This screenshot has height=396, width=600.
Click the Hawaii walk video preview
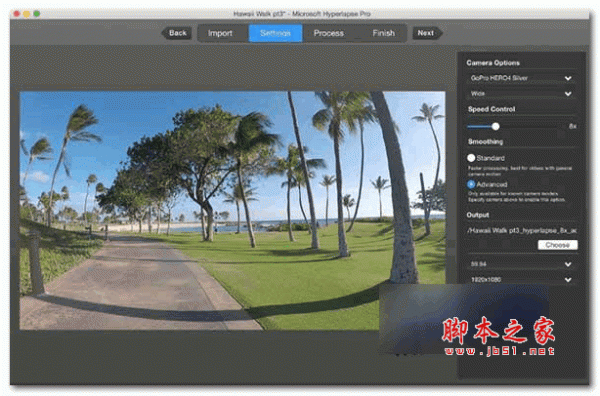[x=232, y=210]
